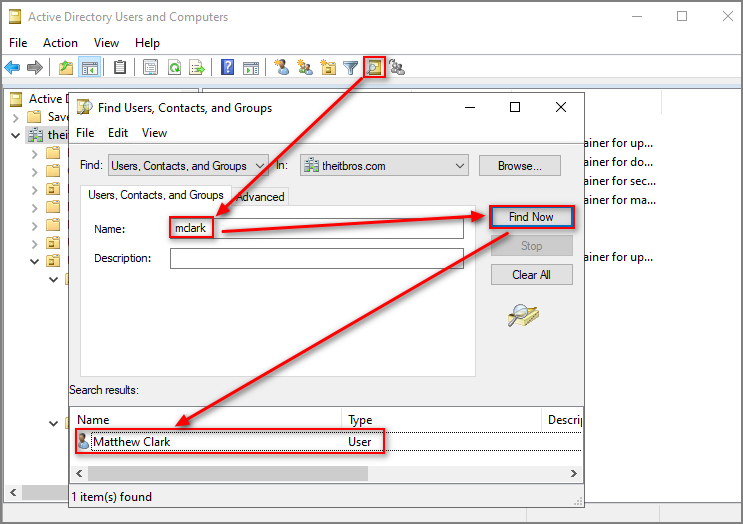This screenshot has width=743, height=524.
Task: Click the main window tree scrollbar left arrow
Action: (x=13, y=492)
